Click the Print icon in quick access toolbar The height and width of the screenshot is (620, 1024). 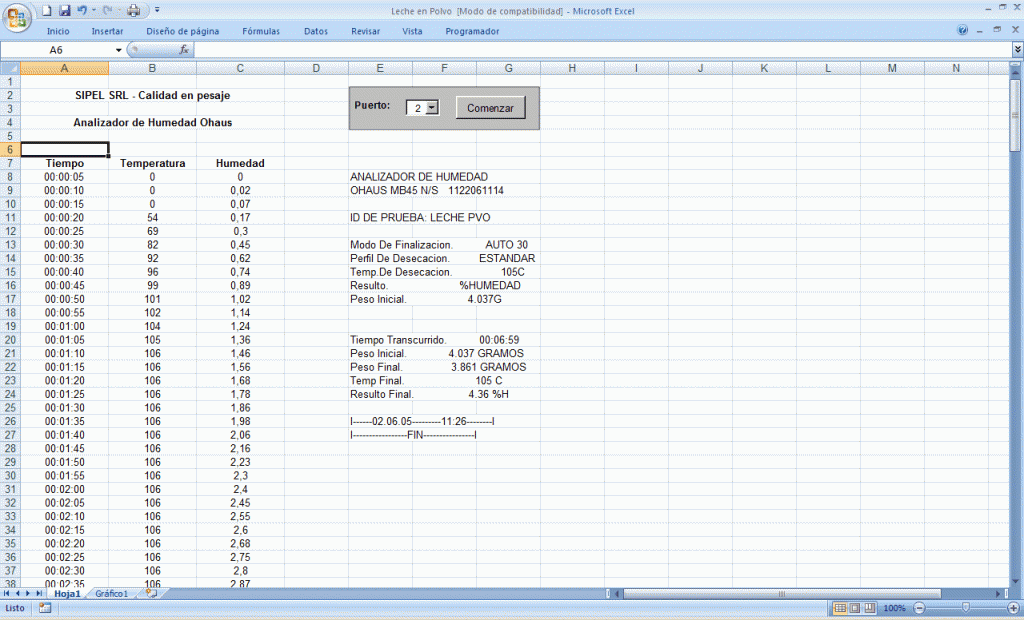click(133, 11)
